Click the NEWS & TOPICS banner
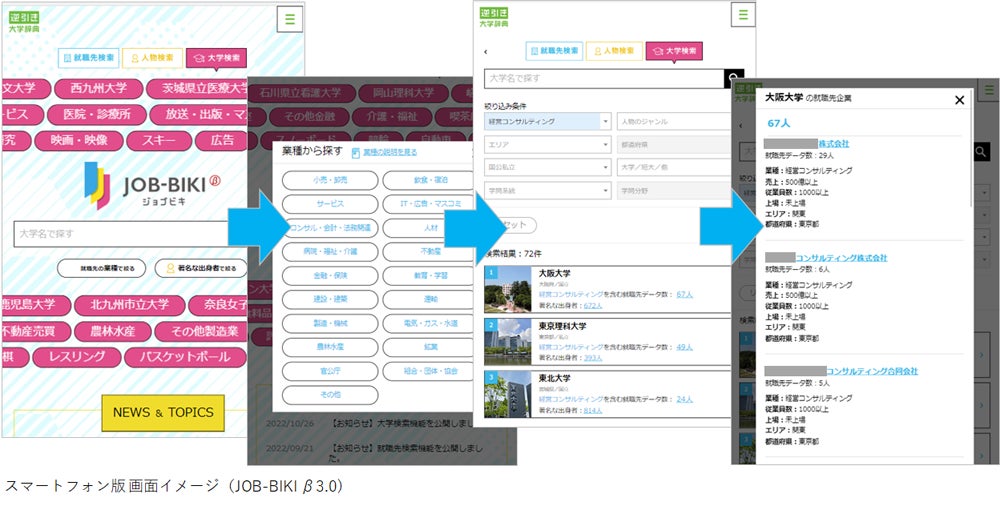The height and width of the screenshot is (506, 1000). (x=163, y=413)
